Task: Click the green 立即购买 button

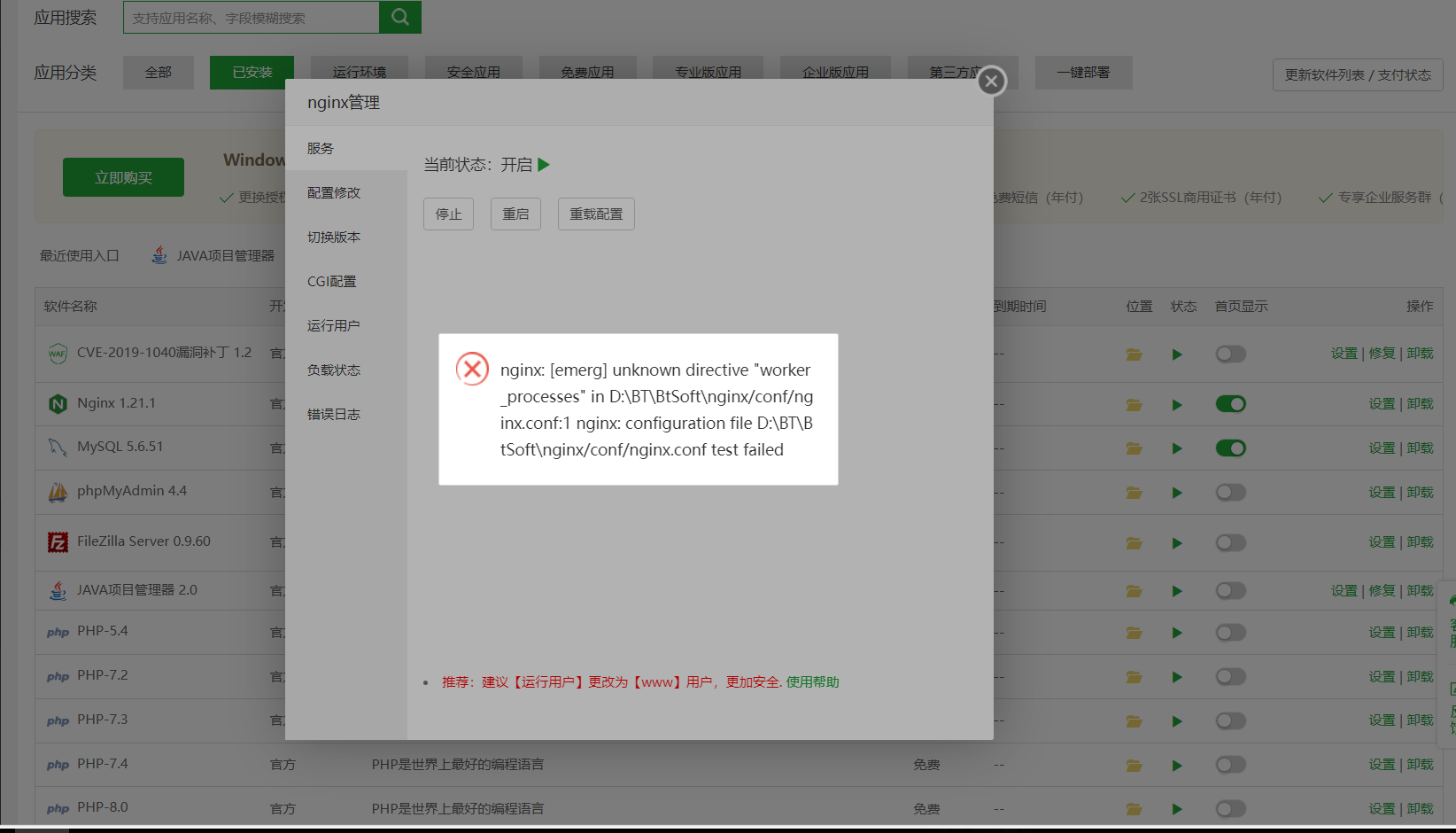Action: [x=124, y=177]
